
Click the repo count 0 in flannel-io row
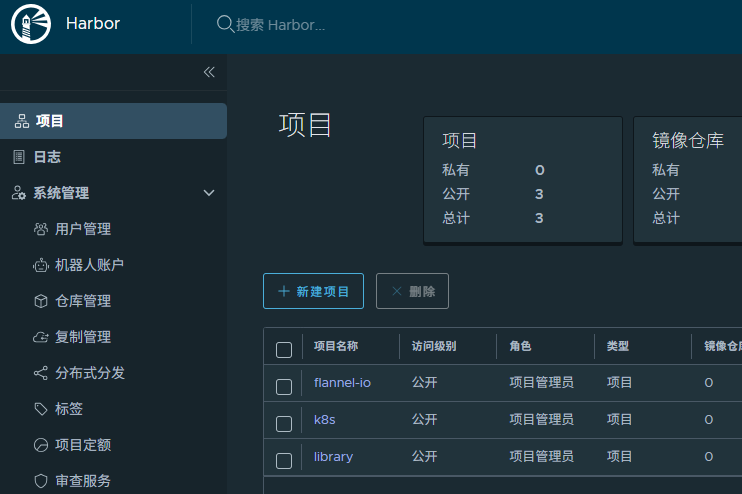(708, 382)
